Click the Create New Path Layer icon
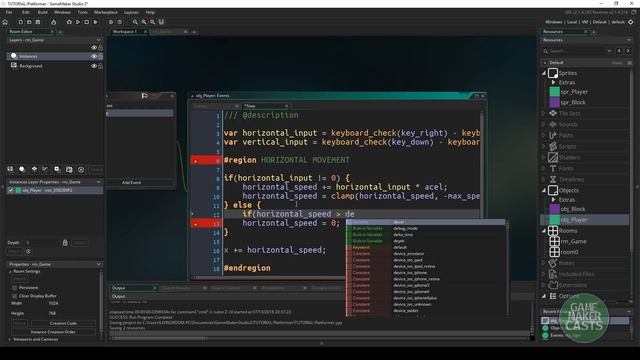640x360 pixels. tap(45, 169)
